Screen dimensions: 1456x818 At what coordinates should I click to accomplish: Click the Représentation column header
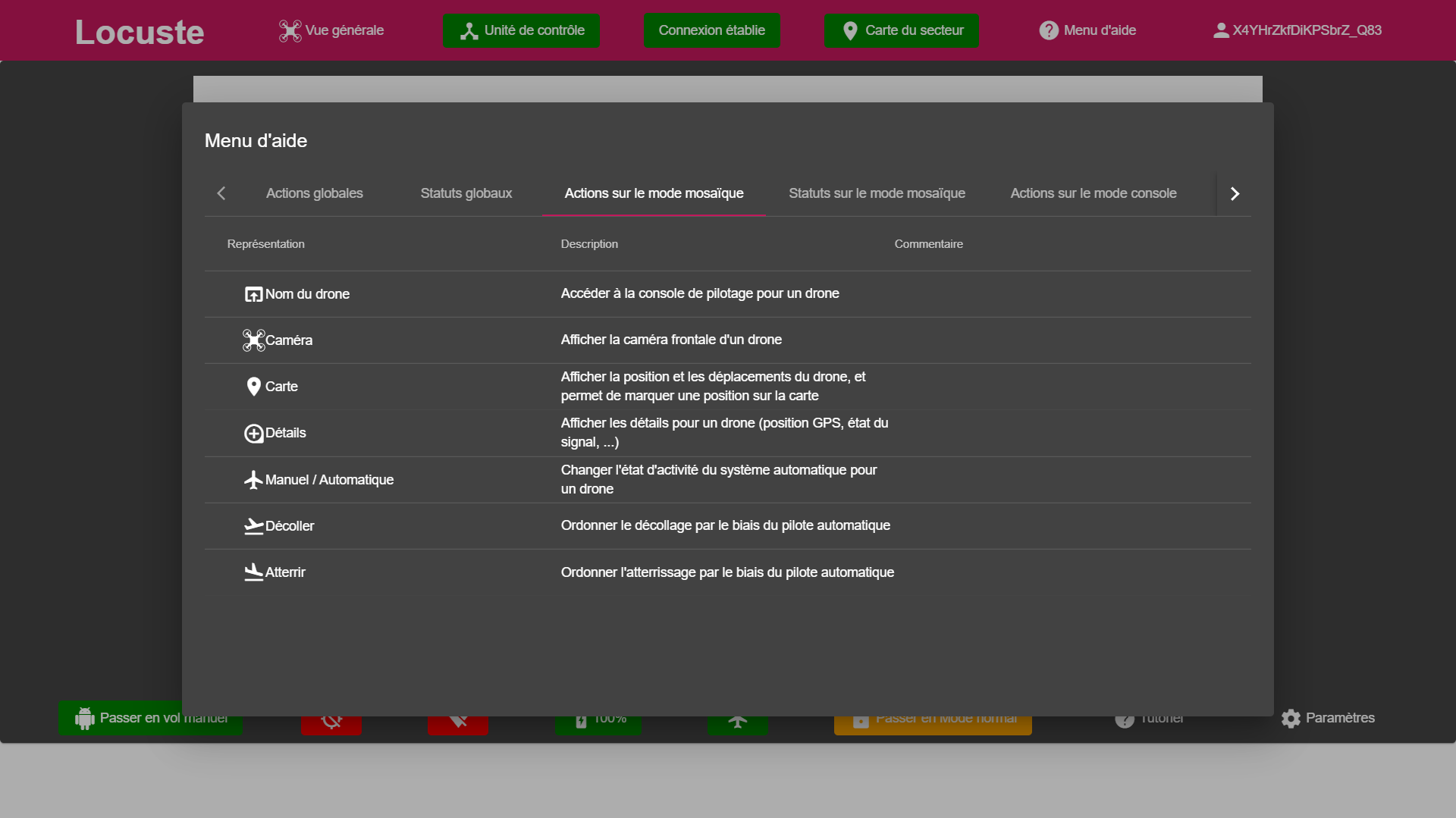(266, 244)
